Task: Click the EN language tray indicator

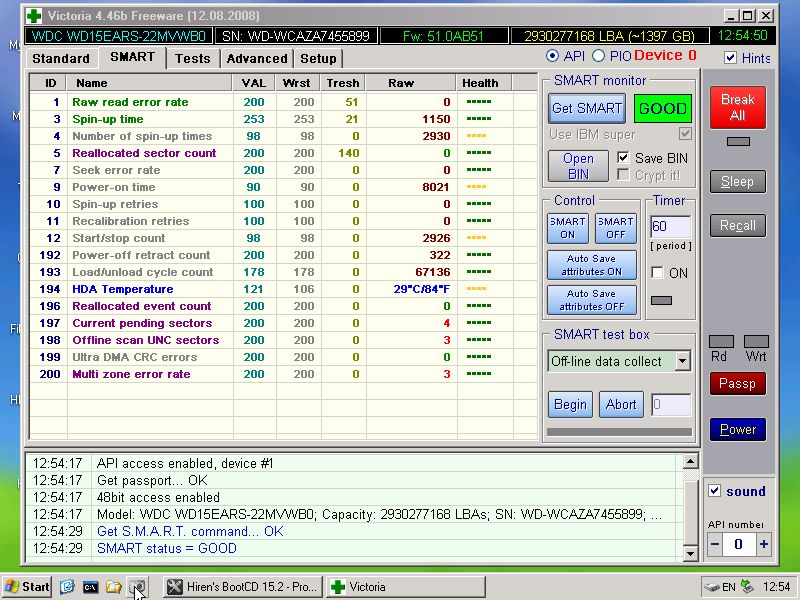Action: (729, 587)
